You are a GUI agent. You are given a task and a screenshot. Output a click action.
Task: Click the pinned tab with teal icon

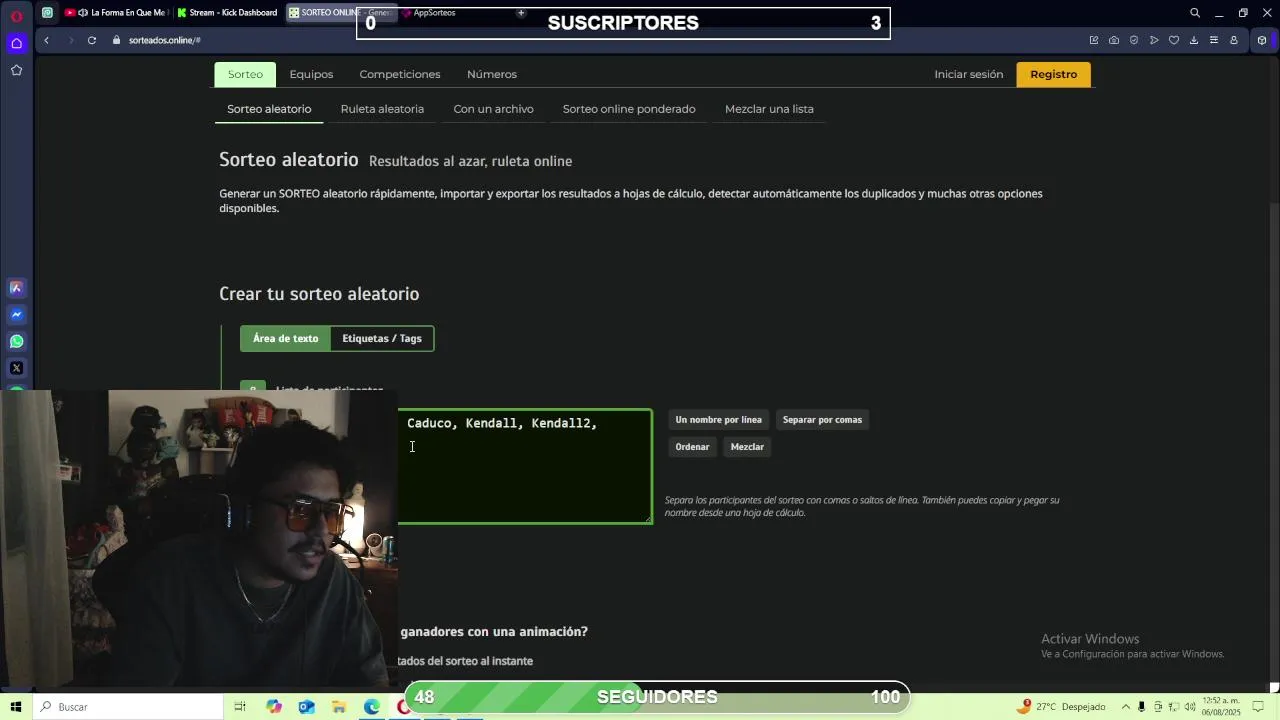[x=47, y=13]
